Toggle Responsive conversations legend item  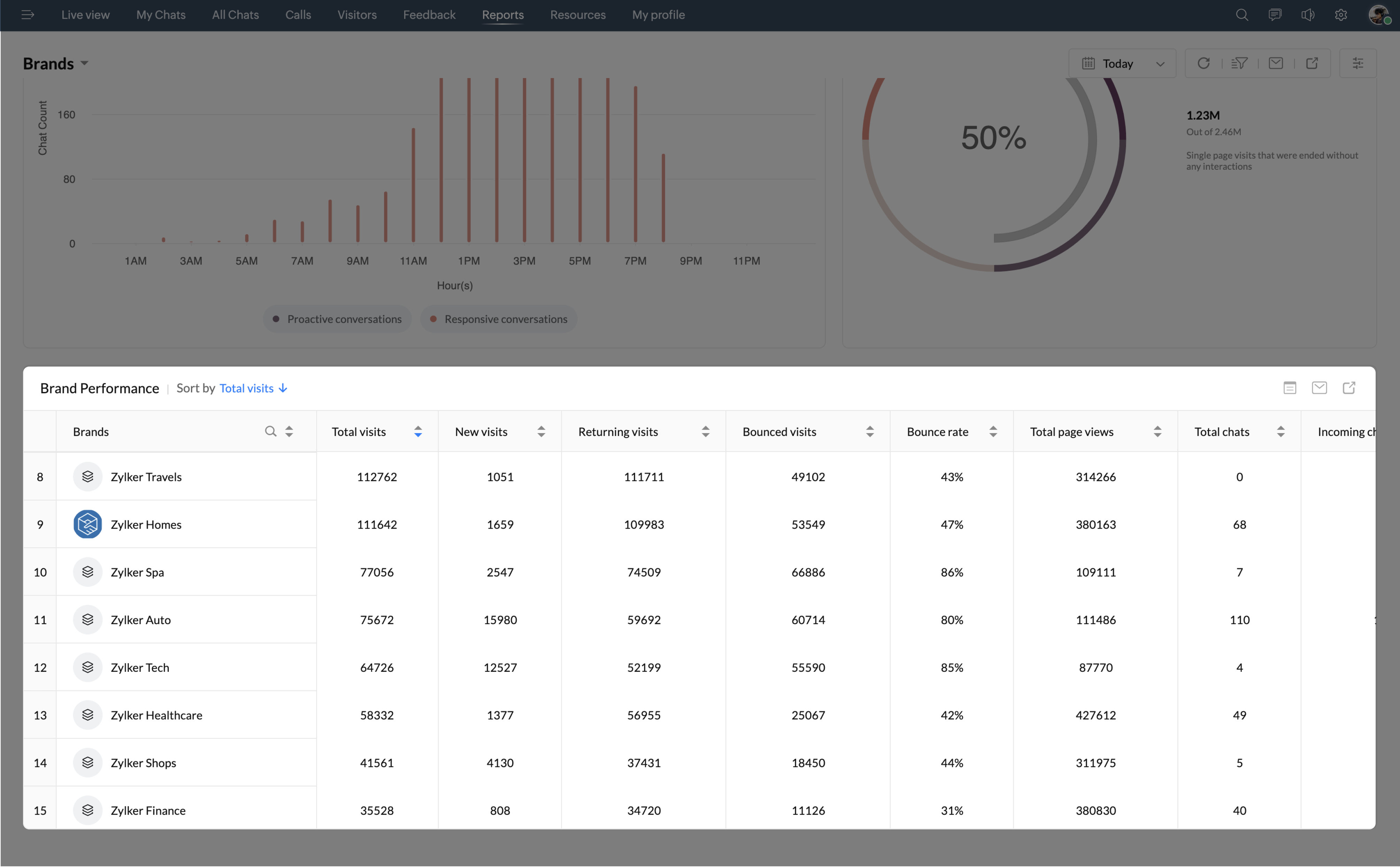(x=499, y=319)
